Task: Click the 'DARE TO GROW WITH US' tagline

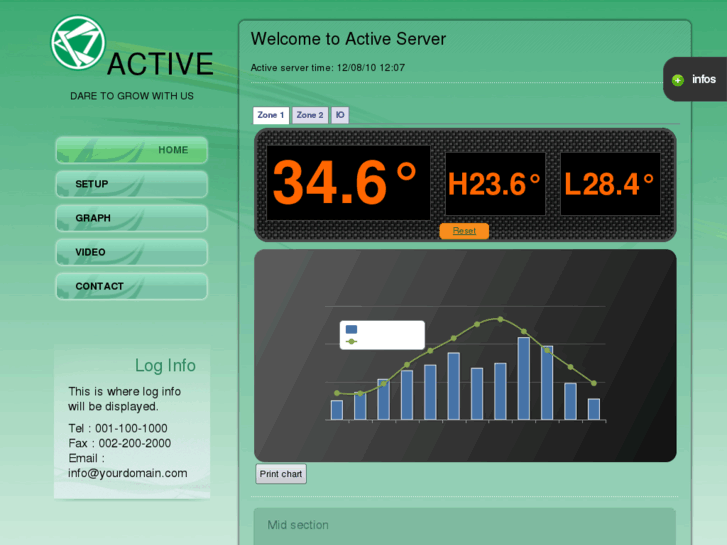Action: [132, 96]
